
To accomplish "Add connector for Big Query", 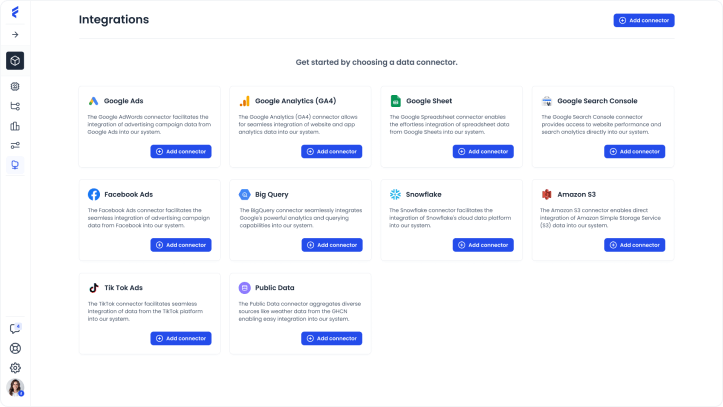I will (x=332, y=245).
